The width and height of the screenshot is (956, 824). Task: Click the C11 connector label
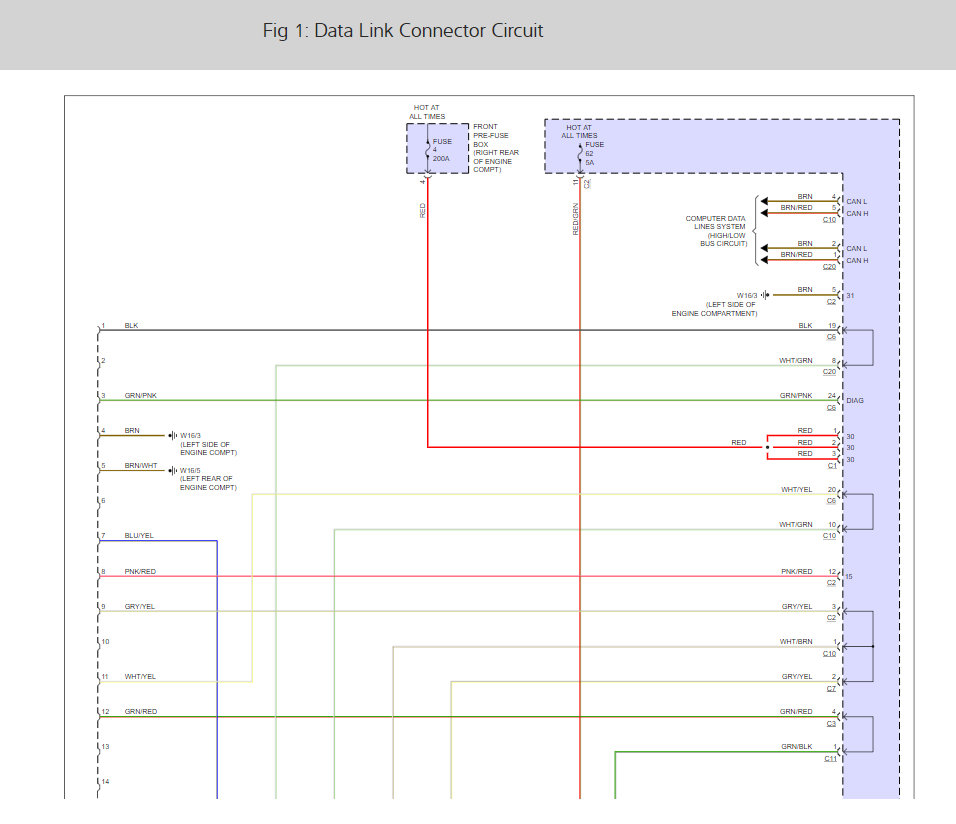point(830,759)
